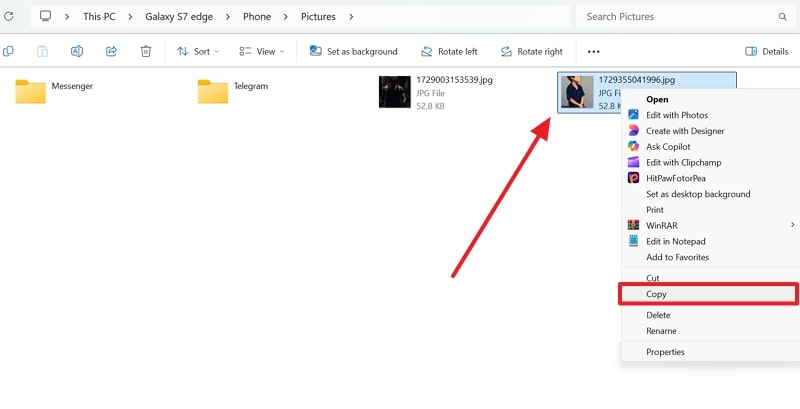Select Copy in the context menu
This screenshot has width=800, height=409.
pyautogui.click(x=656, y=294)
